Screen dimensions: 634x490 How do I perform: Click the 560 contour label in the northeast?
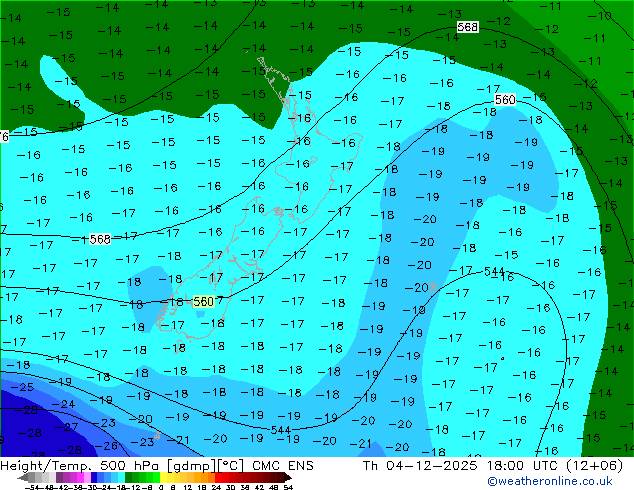point(505,99)
